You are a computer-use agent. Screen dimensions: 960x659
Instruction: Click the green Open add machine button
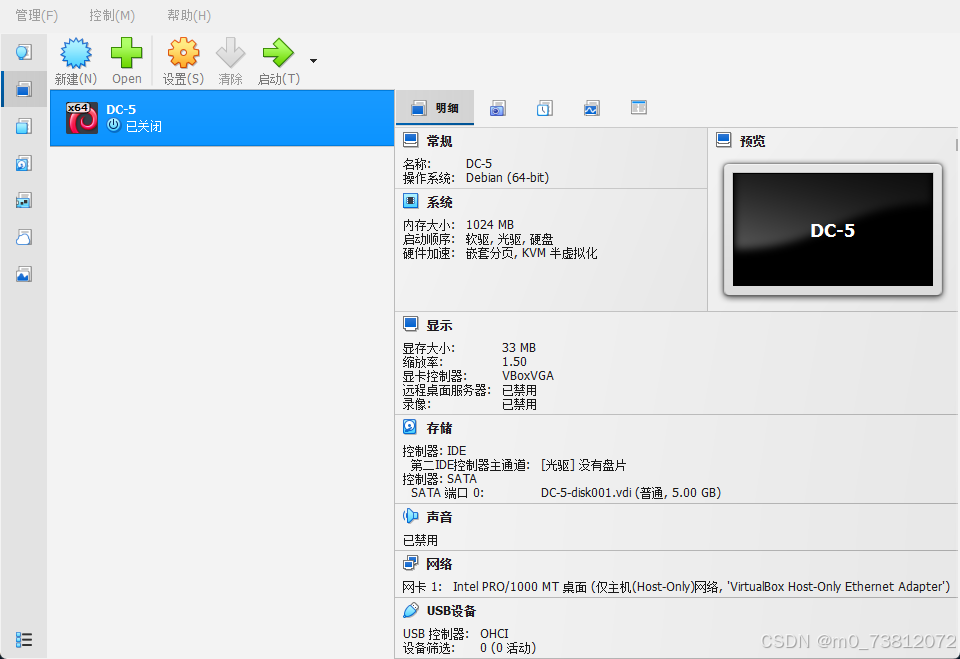127,61
